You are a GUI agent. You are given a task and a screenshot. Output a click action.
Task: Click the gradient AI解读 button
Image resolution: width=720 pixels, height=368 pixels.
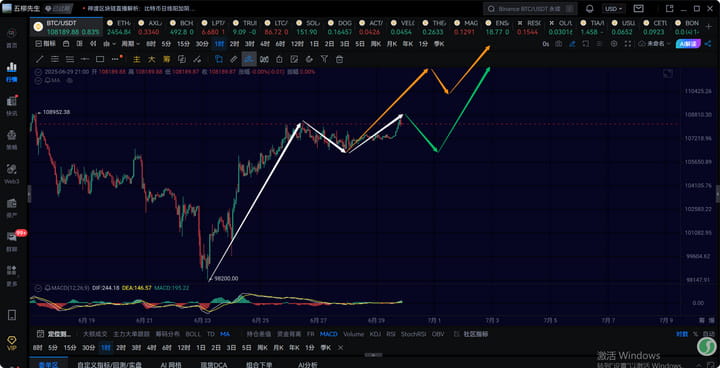pos(687,44)
